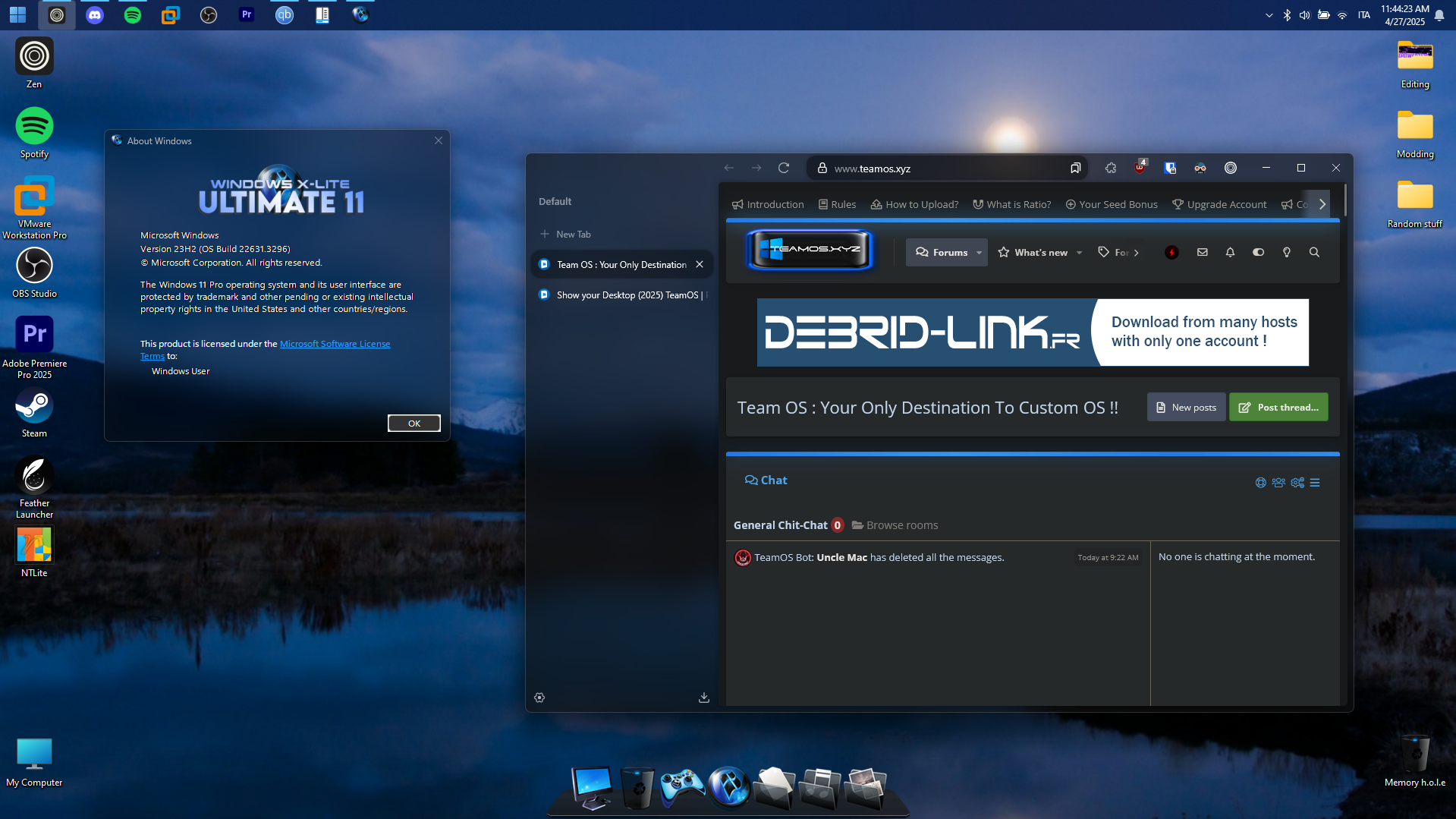Open forum search magnifier icon
This screenshot has height=819, width=1456.
(x=1315, y=252)
